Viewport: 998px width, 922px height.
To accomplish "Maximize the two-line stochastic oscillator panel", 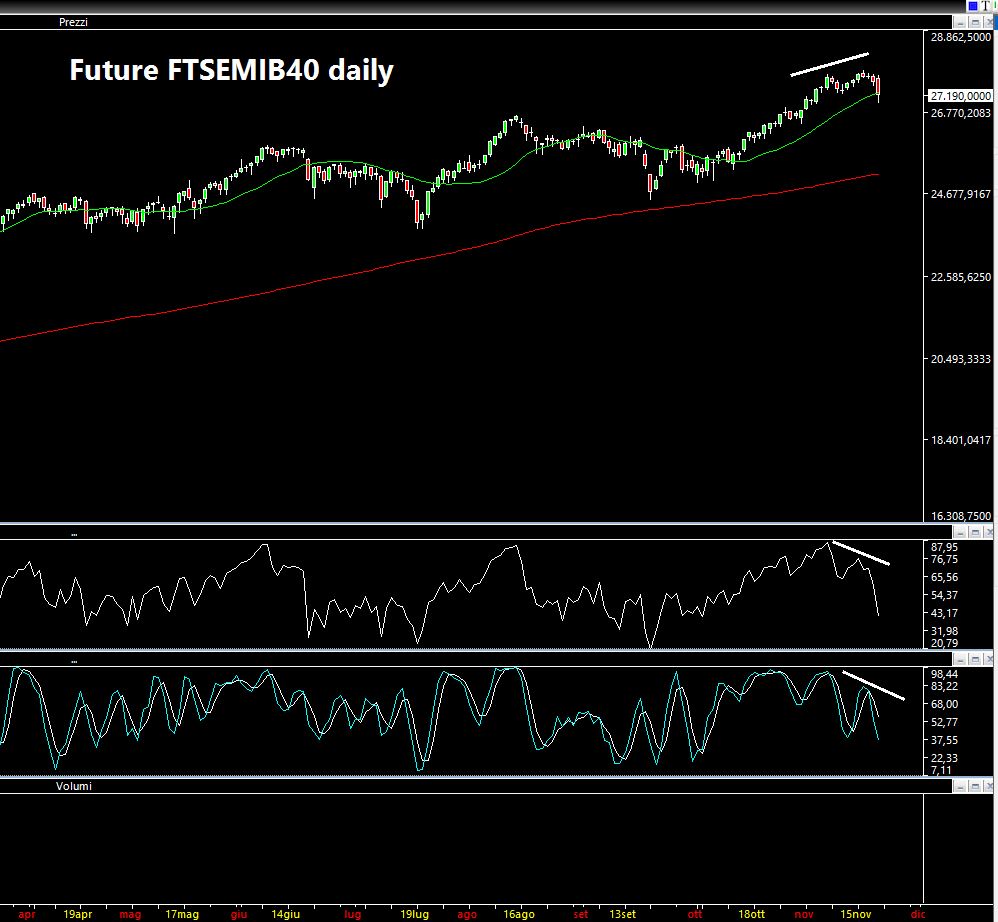I will tap(975, 659).
